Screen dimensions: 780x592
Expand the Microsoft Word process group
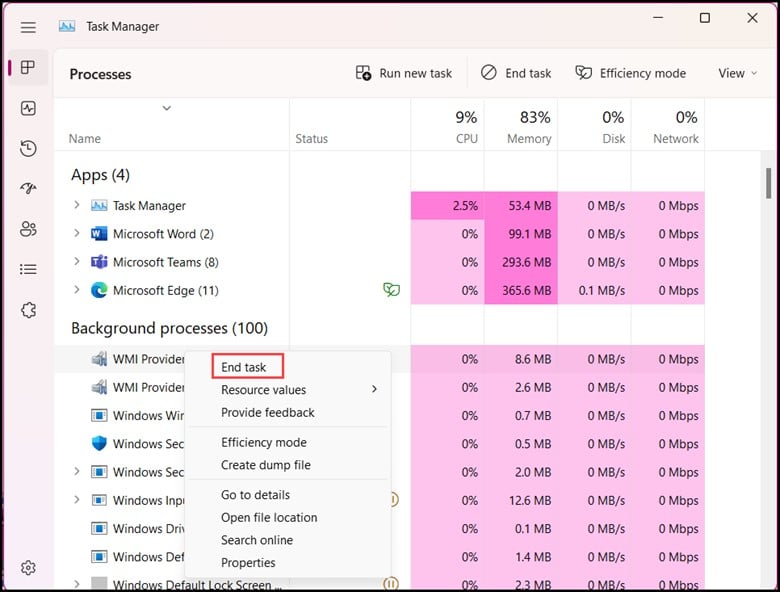point(77,234)
